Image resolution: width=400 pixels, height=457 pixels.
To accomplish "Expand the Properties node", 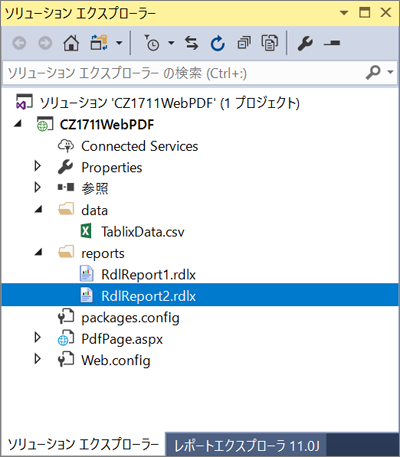I will 38,166.
